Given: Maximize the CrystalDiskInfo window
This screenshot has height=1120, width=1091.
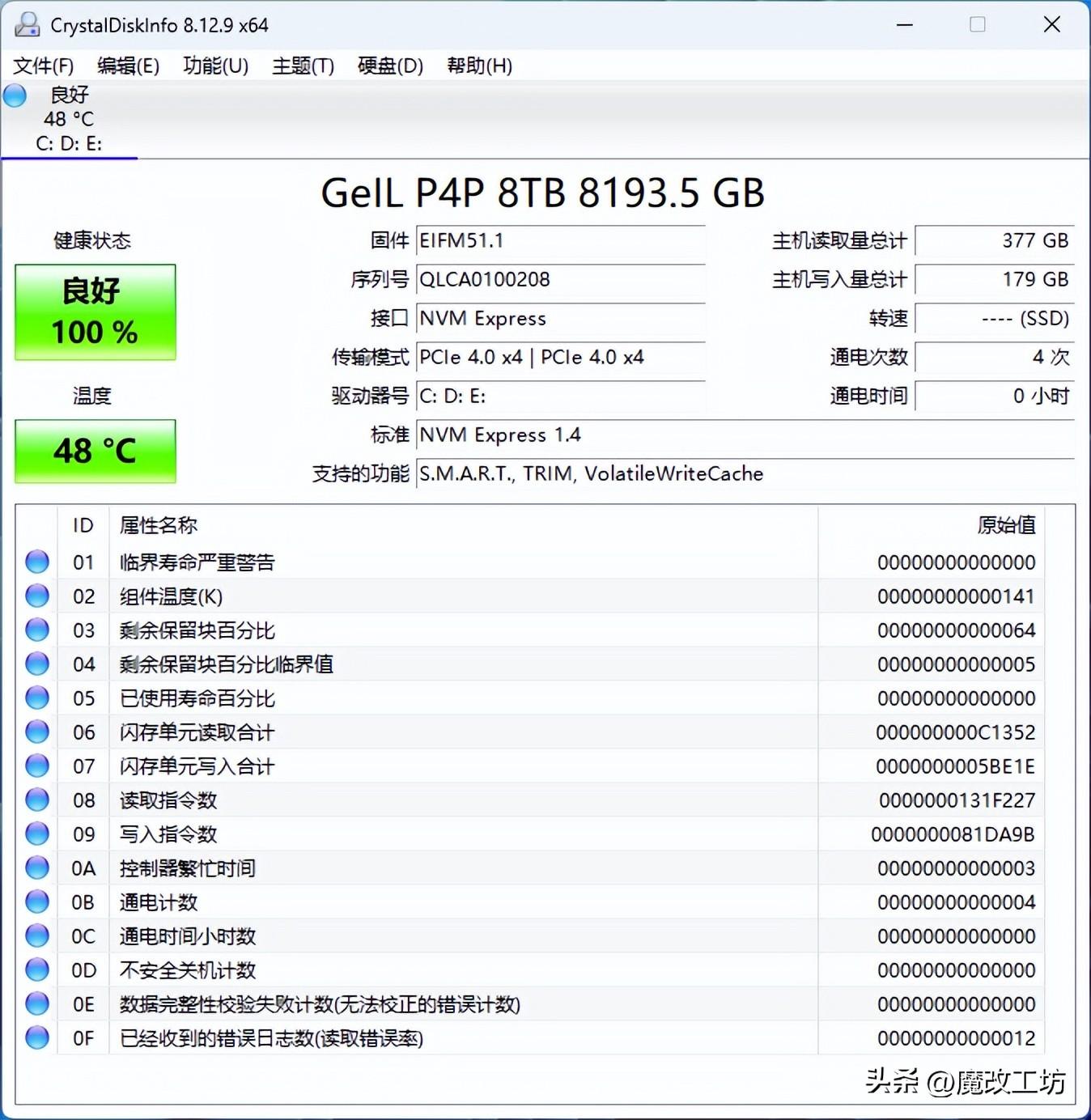Looking at the screenshot, I should tap(978, 24).
